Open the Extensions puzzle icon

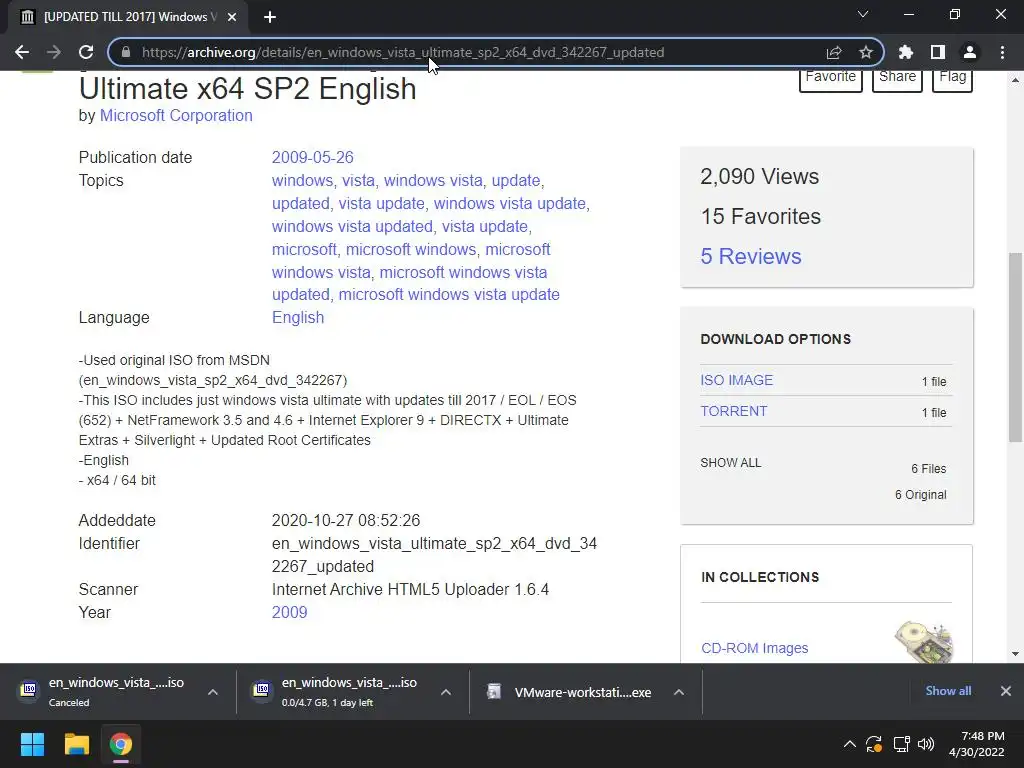pos(906,52)
